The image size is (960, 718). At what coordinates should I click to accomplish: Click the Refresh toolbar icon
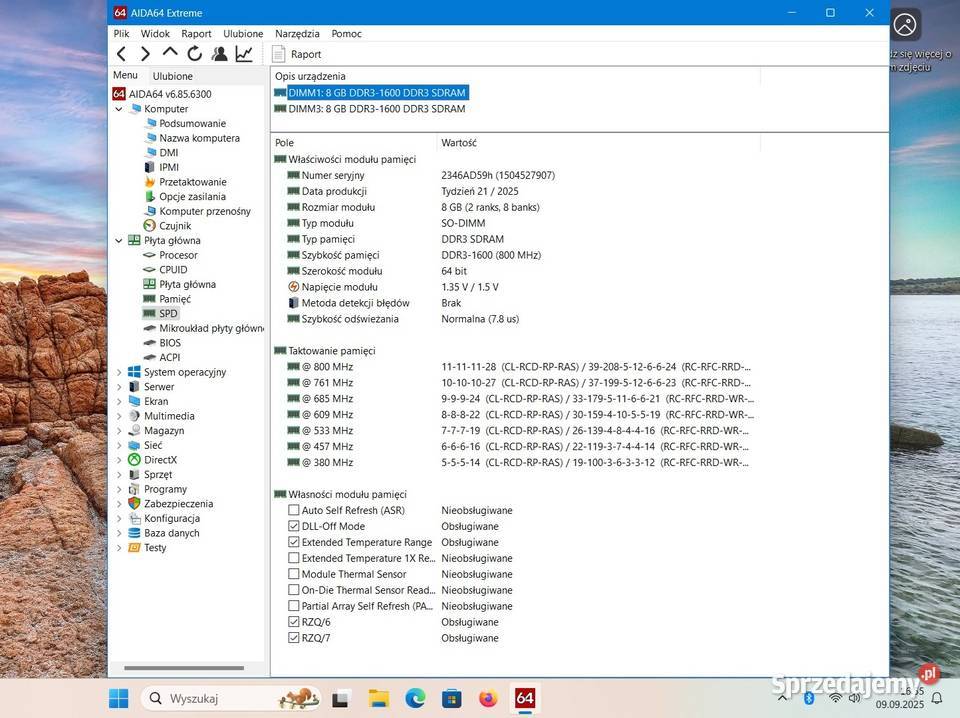[x=195, y=53]
